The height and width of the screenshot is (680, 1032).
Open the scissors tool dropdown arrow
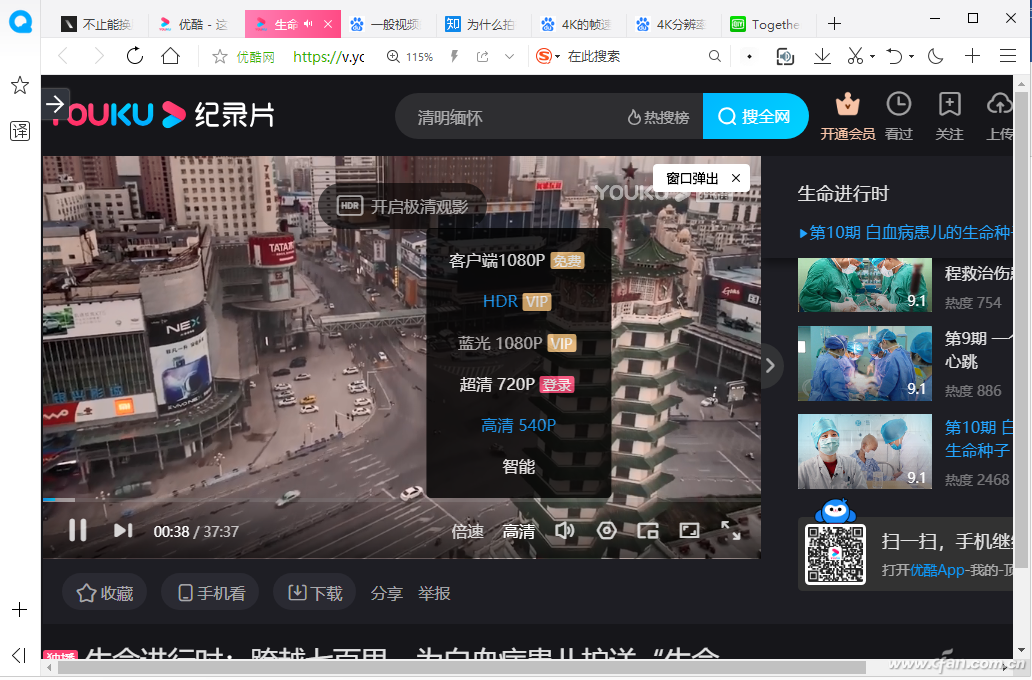pyautogui.click(x=872, y=57)
